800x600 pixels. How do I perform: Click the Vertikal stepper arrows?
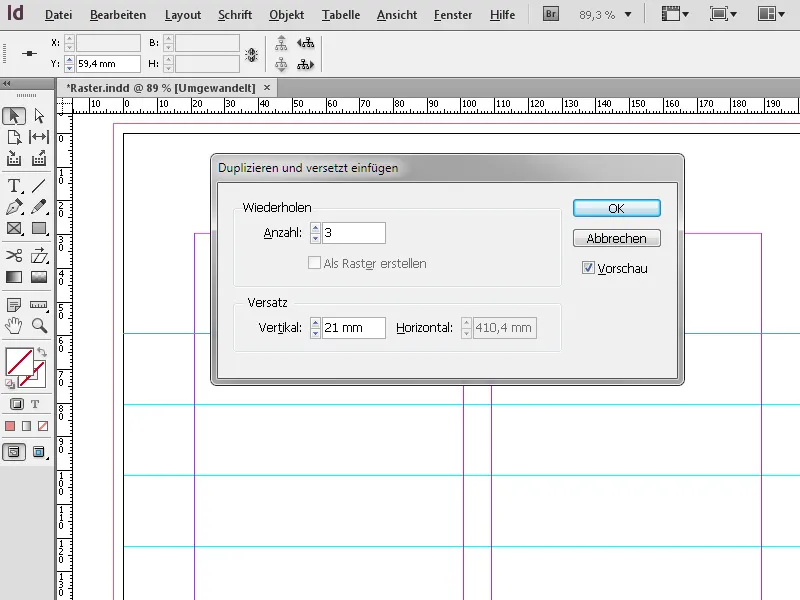[315, 328]
